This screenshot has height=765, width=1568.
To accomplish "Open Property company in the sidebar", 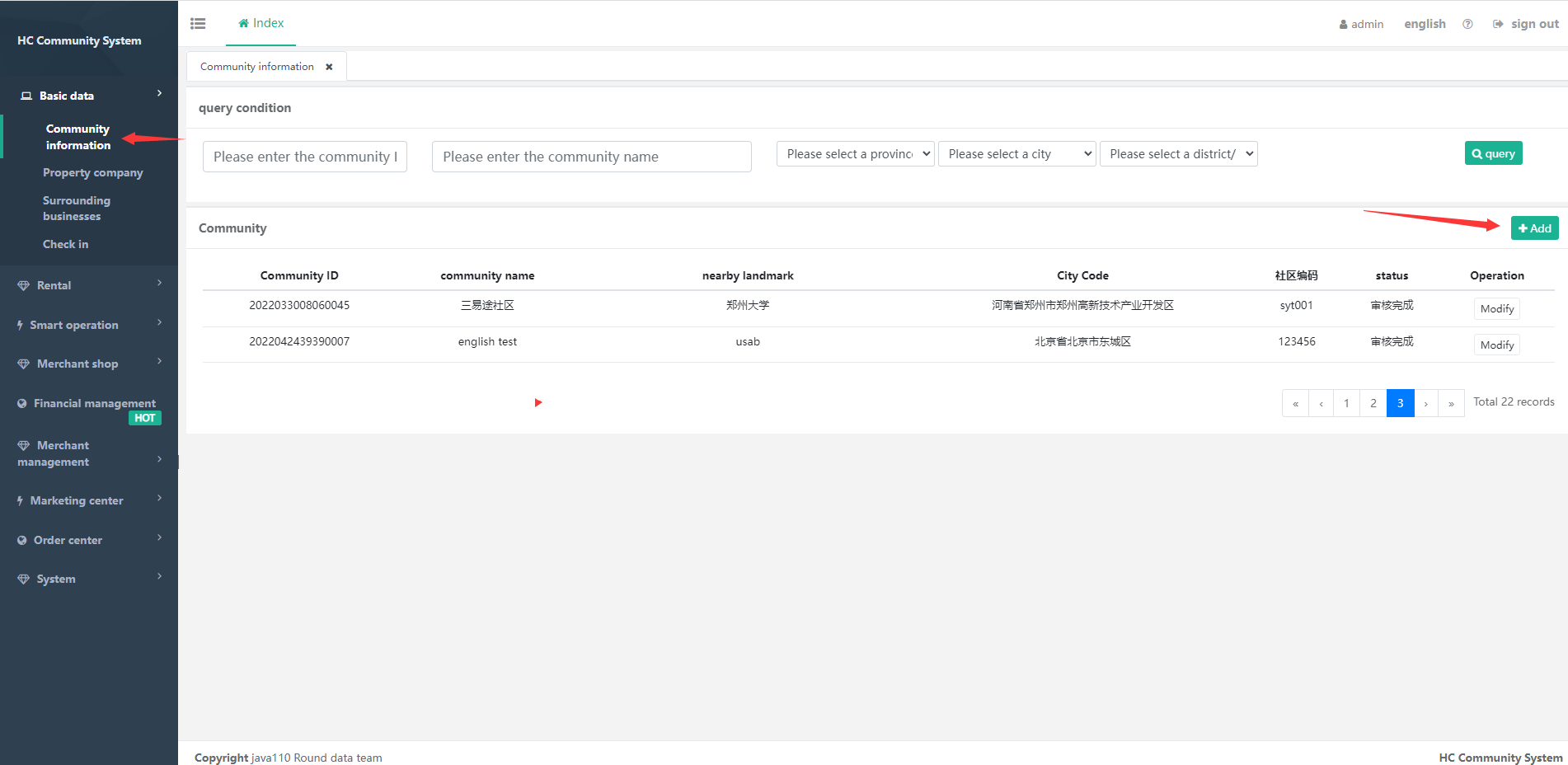I will 92,173.
